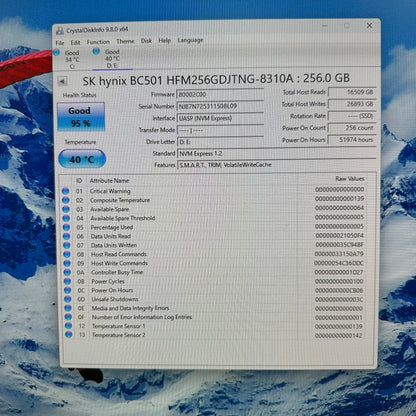The image size is (416, 416).
Task: Click the status icon for Available Spare Threshold
Action: coord(66,218)
